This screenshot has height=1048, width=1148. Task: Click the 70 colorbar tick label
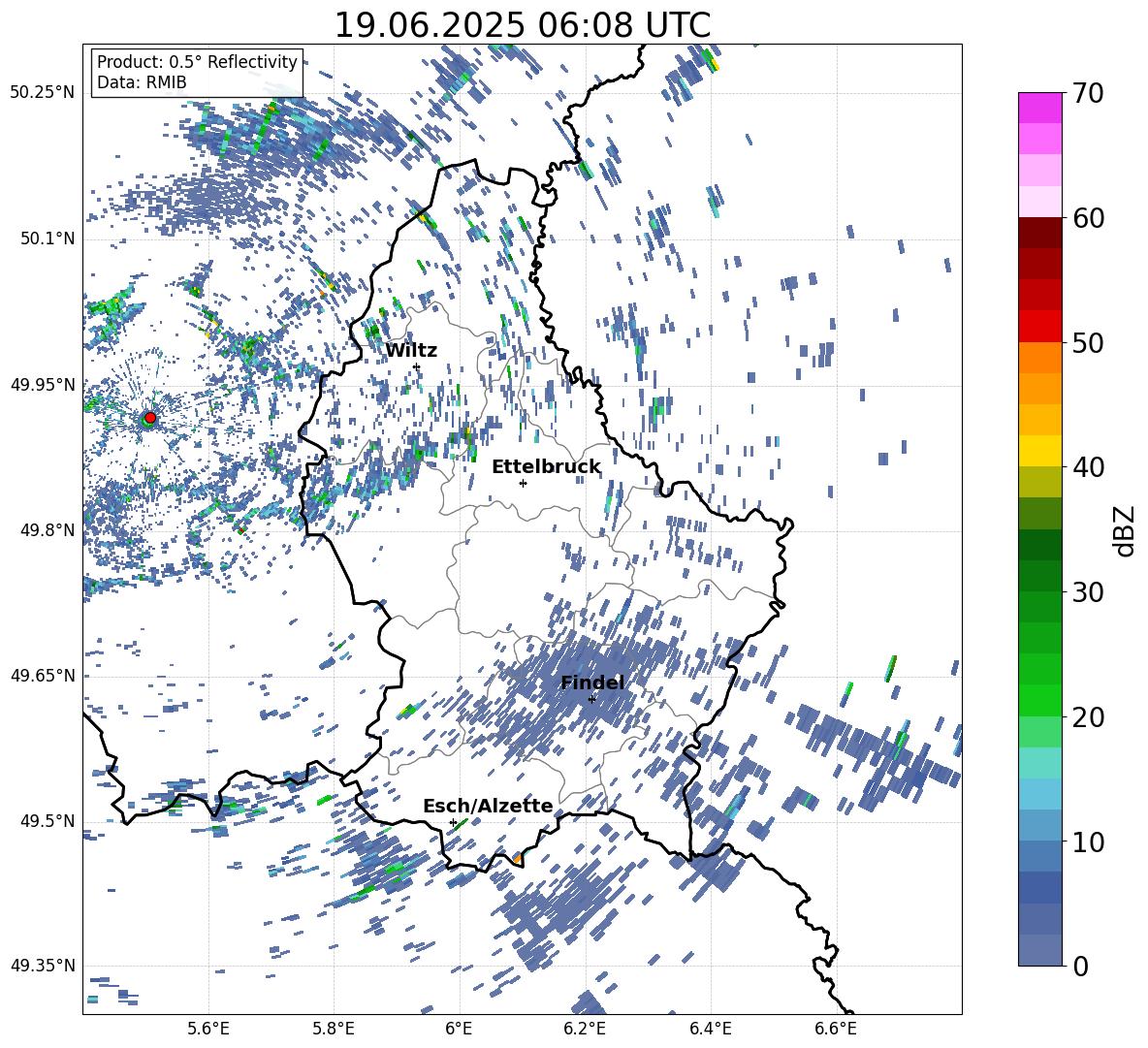(1089, 94)
